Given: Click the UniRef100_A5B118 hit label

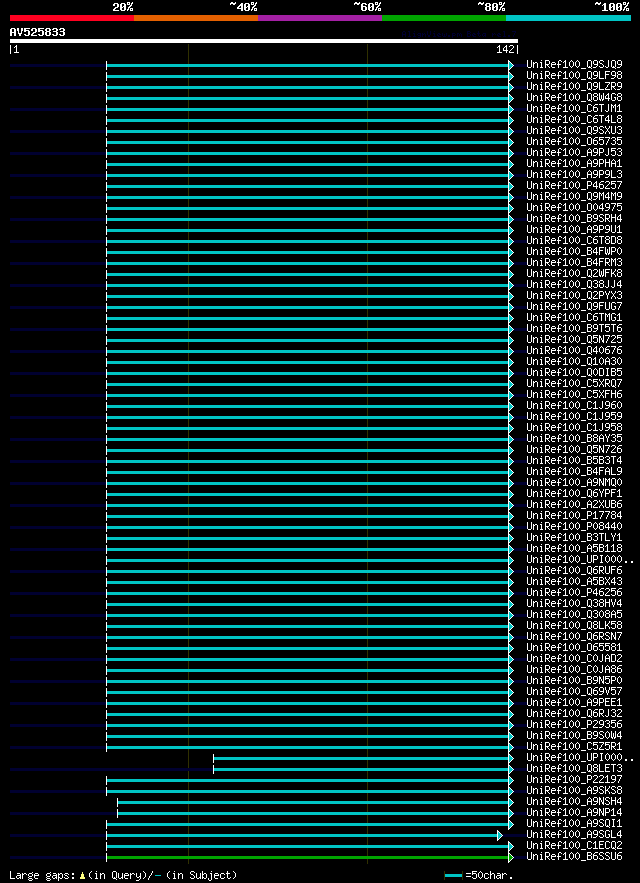Looking at the screenshot, I should [x=574, y=548].
